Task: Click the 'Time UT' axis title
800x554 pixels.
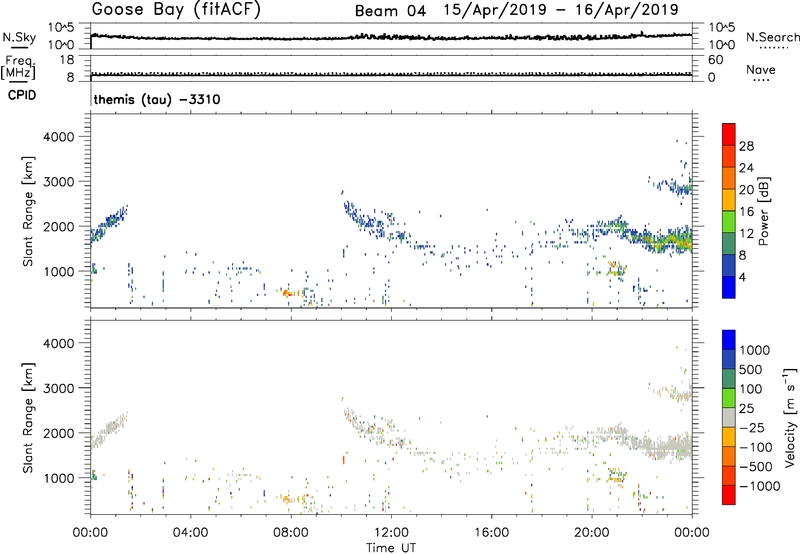Action: (x=391, y=547)
